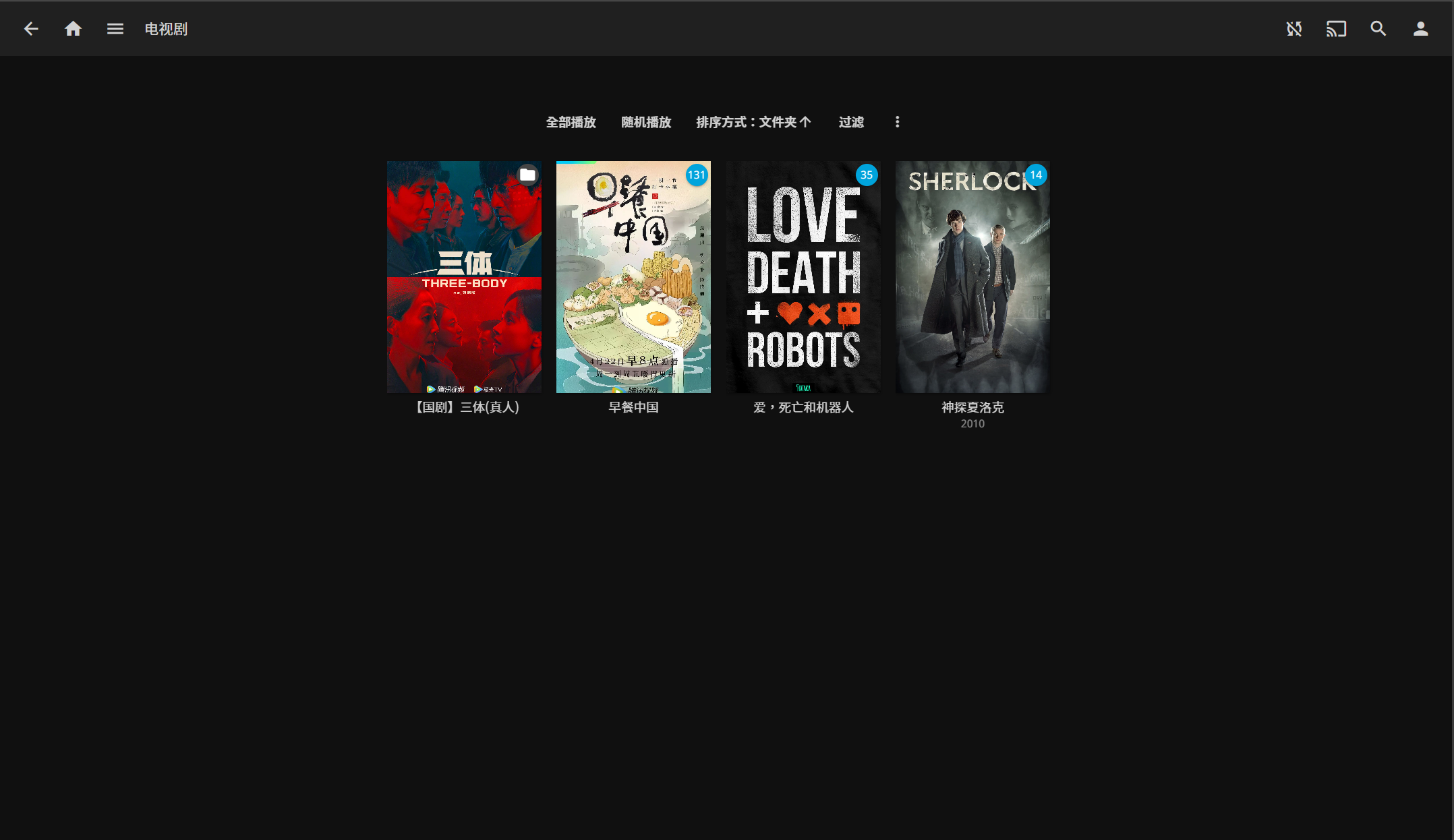Open the 过滤 filter menu
Image resolution: width=1454 pixels, height=840 pixels.
tap(851, 122)
